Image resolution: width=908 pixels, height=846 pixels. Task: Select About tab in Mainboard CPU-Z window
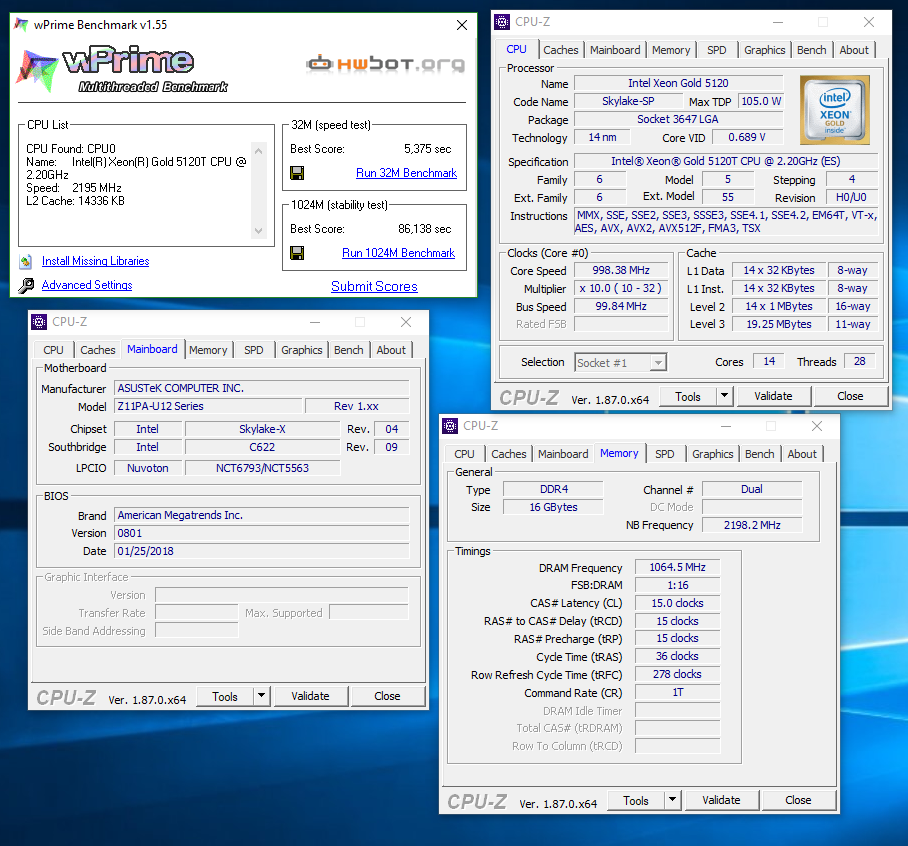click(391, 350)
